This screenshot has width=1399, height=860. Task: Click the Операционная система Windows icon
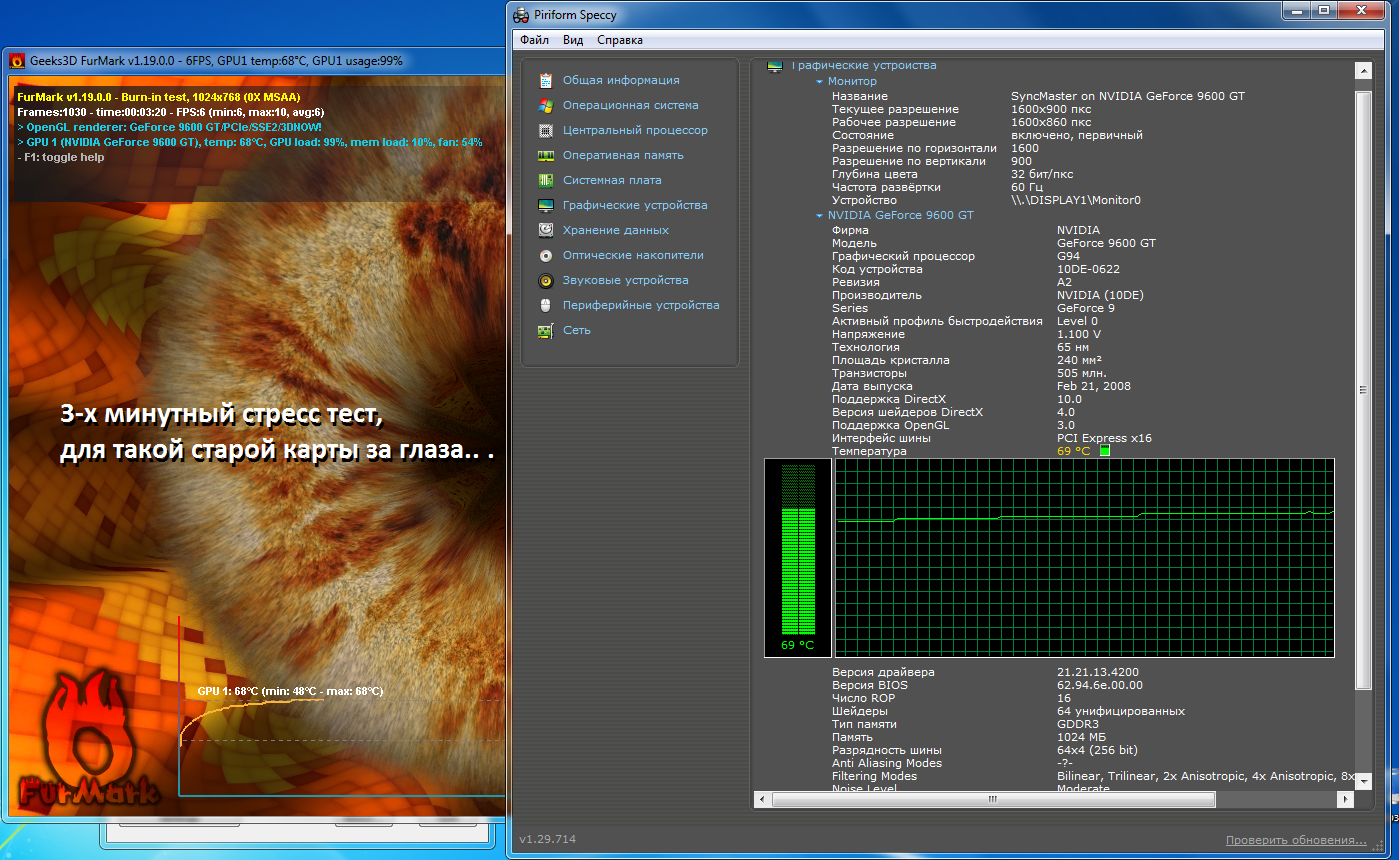pyautogui.click(x=546, y=105)
